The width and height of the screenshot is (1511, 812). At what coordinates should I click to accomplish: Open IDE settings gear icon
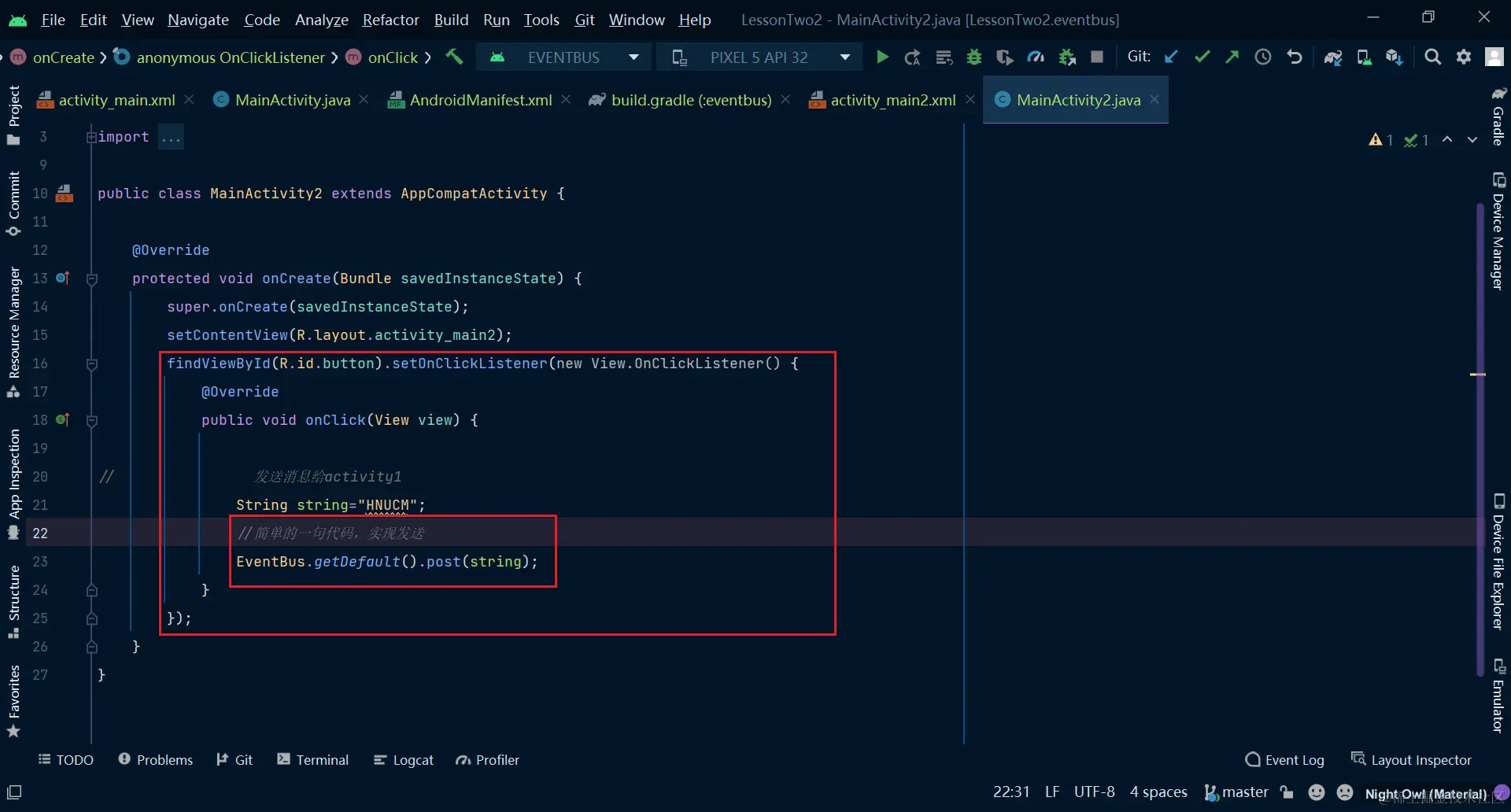(x=1464, y=57)
